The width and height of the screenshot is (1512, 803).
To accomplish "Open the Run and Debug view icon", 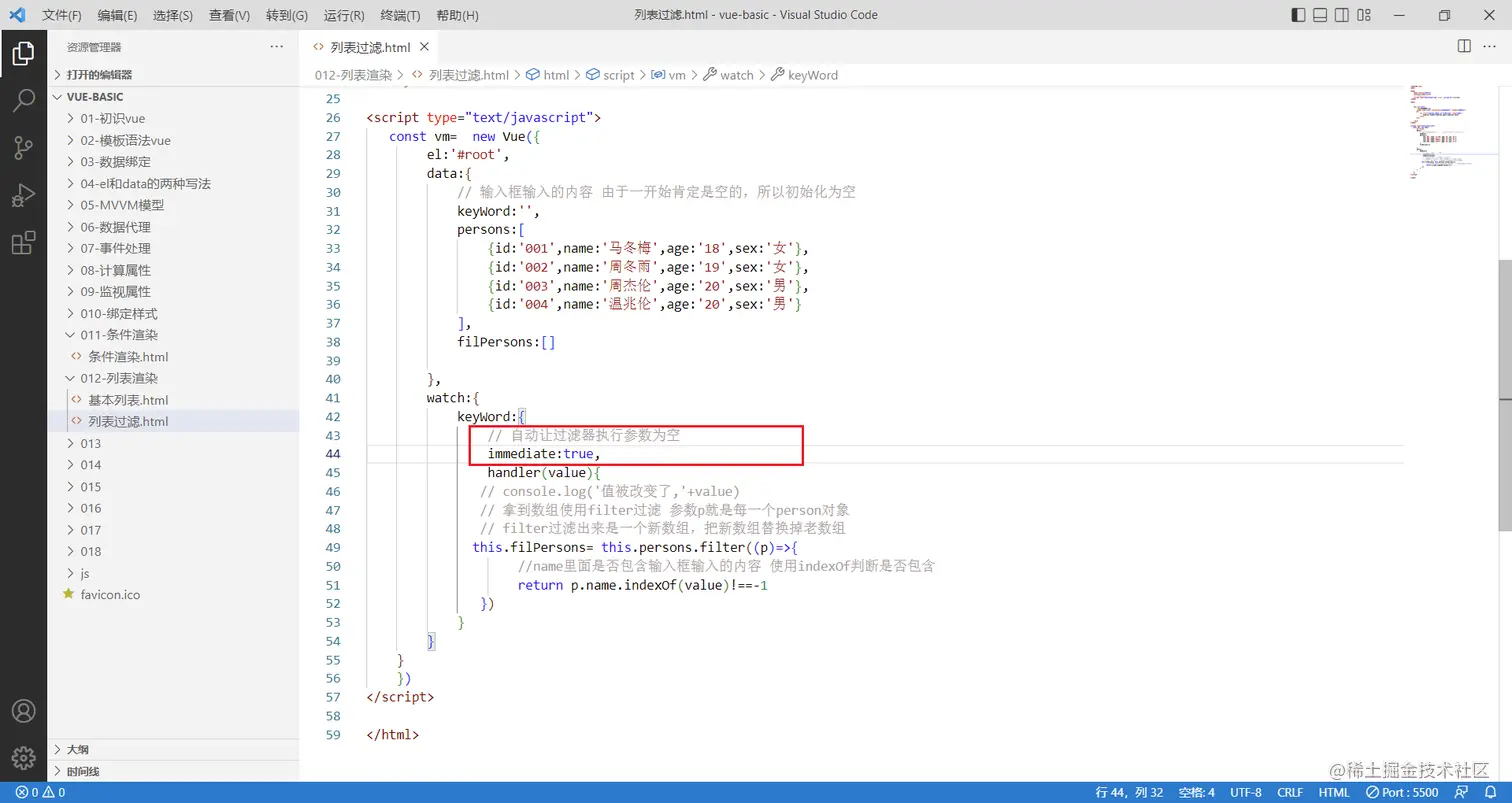I will [23, 195].
